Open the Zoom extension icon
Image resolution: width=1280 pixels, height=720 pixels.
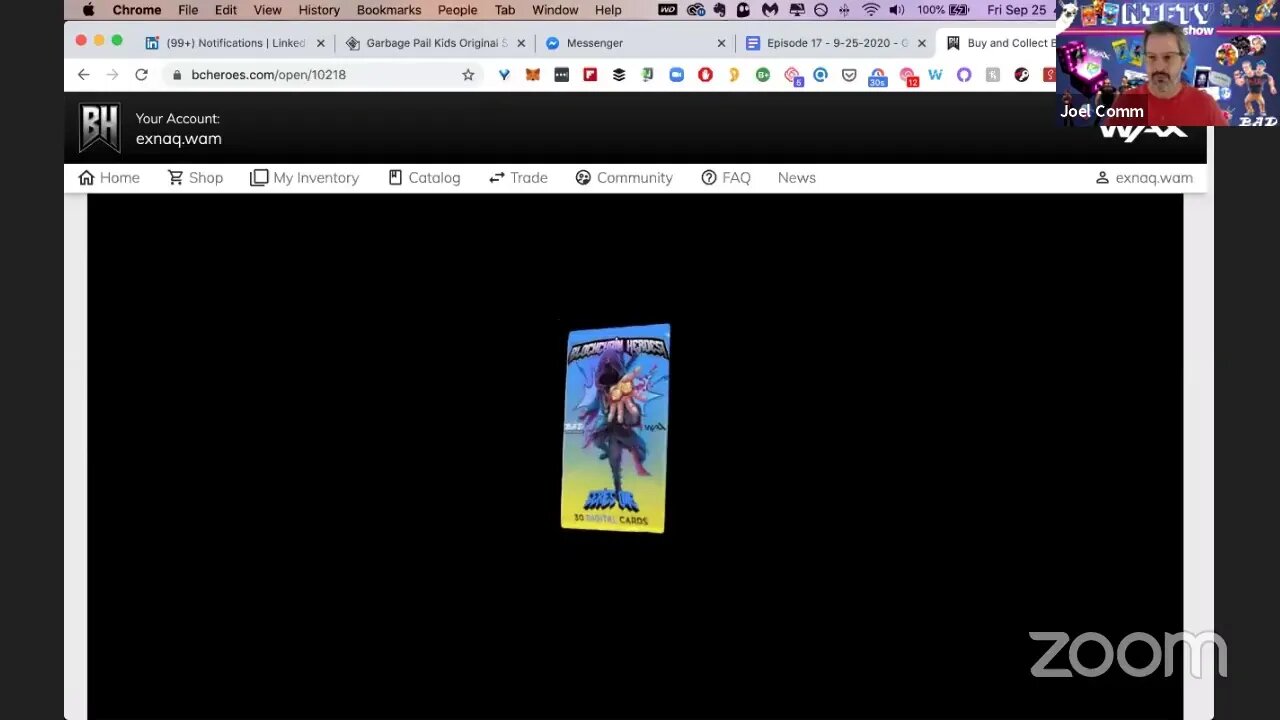(x=677, y=74)
